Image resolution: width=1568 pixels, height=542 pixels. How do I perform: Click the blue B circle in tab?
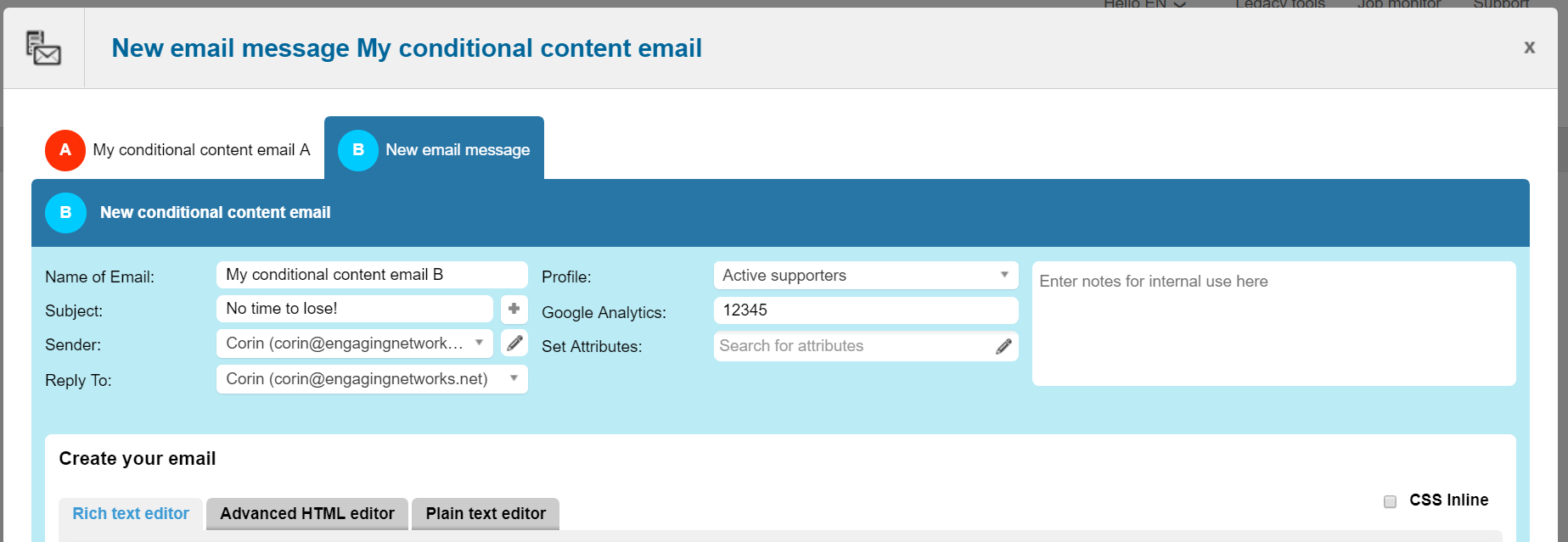tap(358, 150)
